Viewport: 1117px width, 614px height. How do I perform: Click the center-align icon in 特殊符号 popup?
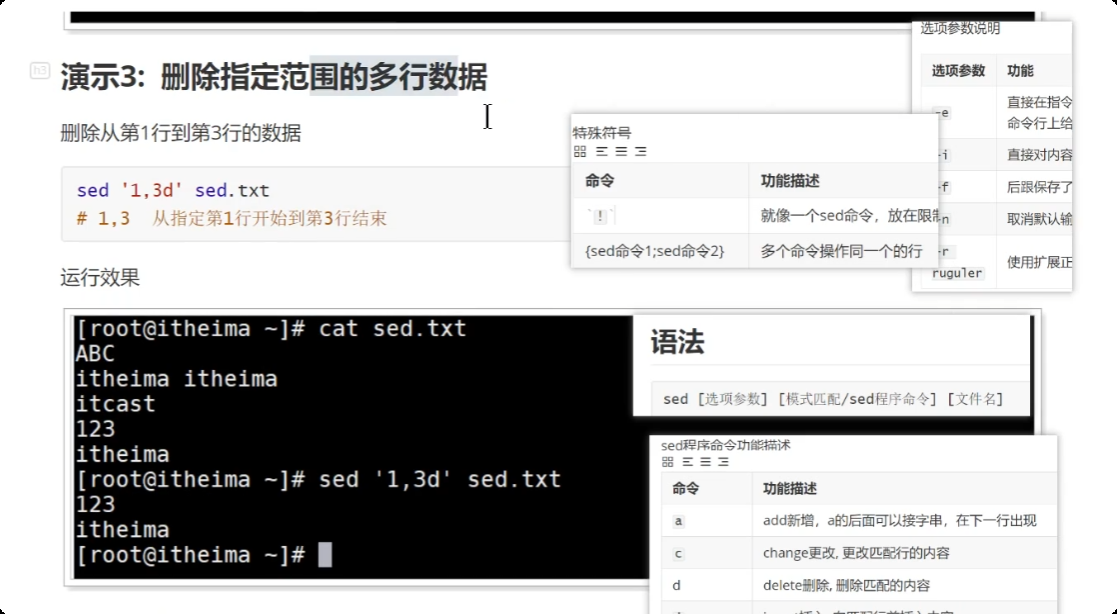pos(621,151)
